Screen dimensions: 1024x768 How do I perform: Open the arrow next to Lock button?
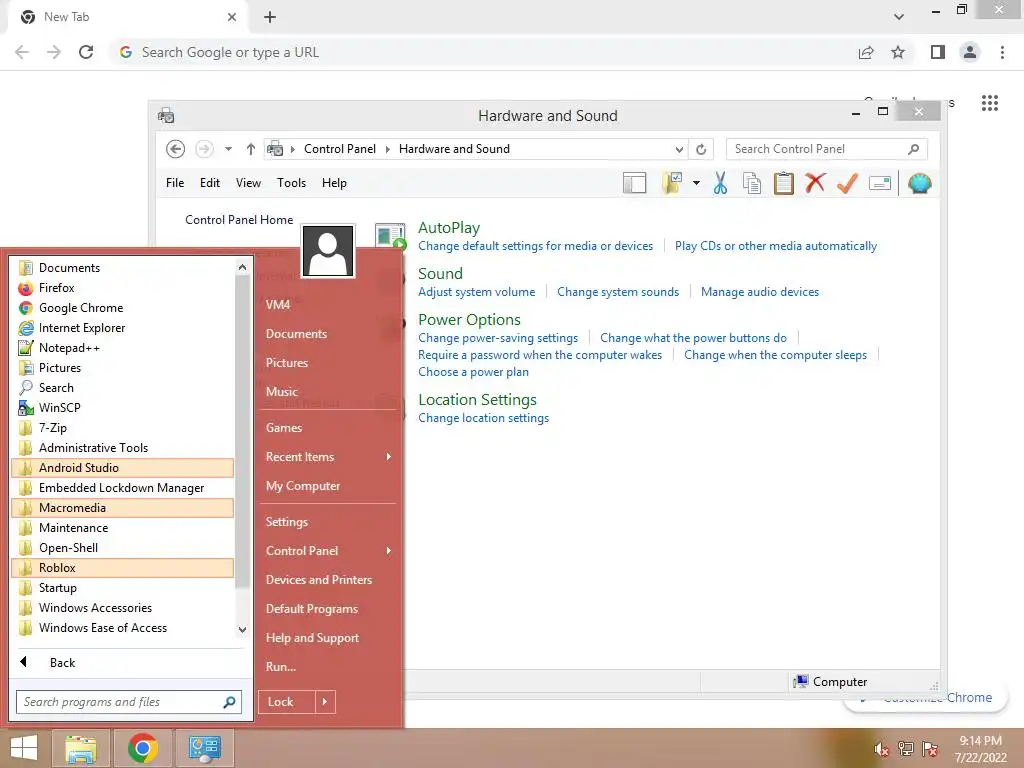point(325,701)
